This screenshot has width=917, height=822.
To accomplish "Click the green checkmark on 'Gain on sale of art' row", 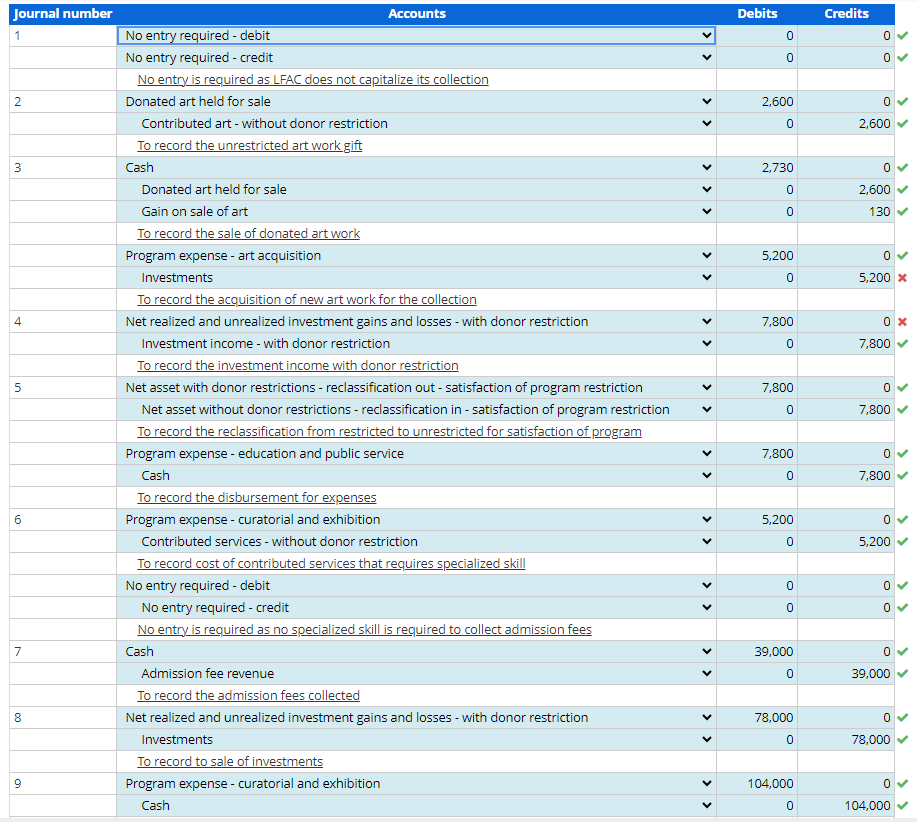I will (x=902, y=212).
